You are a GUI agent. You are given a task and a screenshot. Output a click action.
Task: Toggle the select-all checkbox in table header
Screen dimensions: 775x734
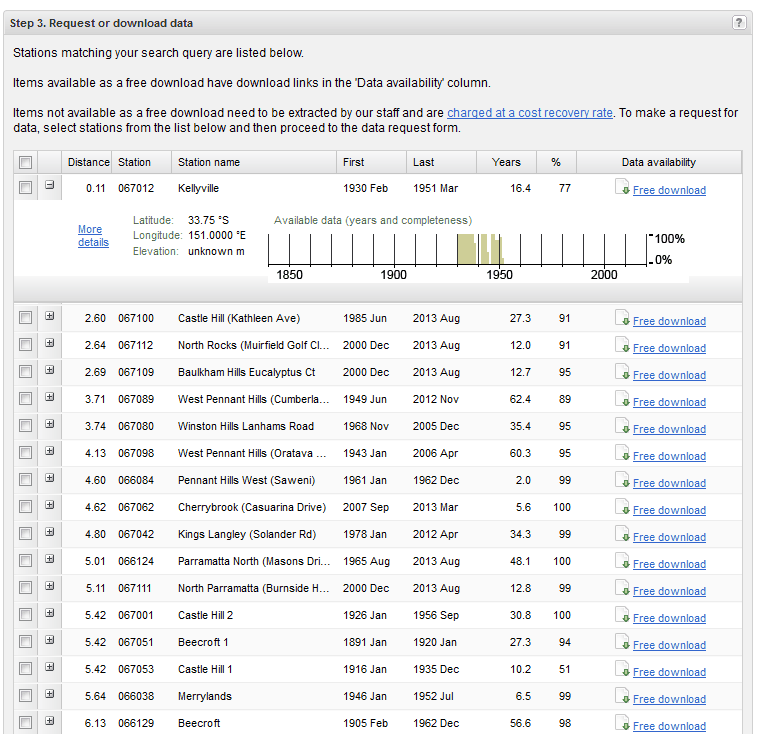(26, 163)
